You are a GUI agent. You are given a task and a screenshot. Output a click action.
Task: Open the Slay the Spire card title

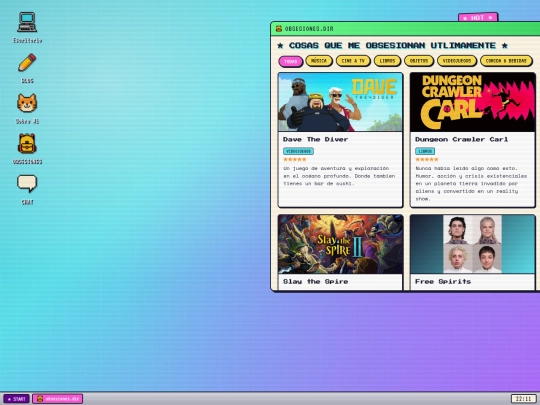(315, 282)
